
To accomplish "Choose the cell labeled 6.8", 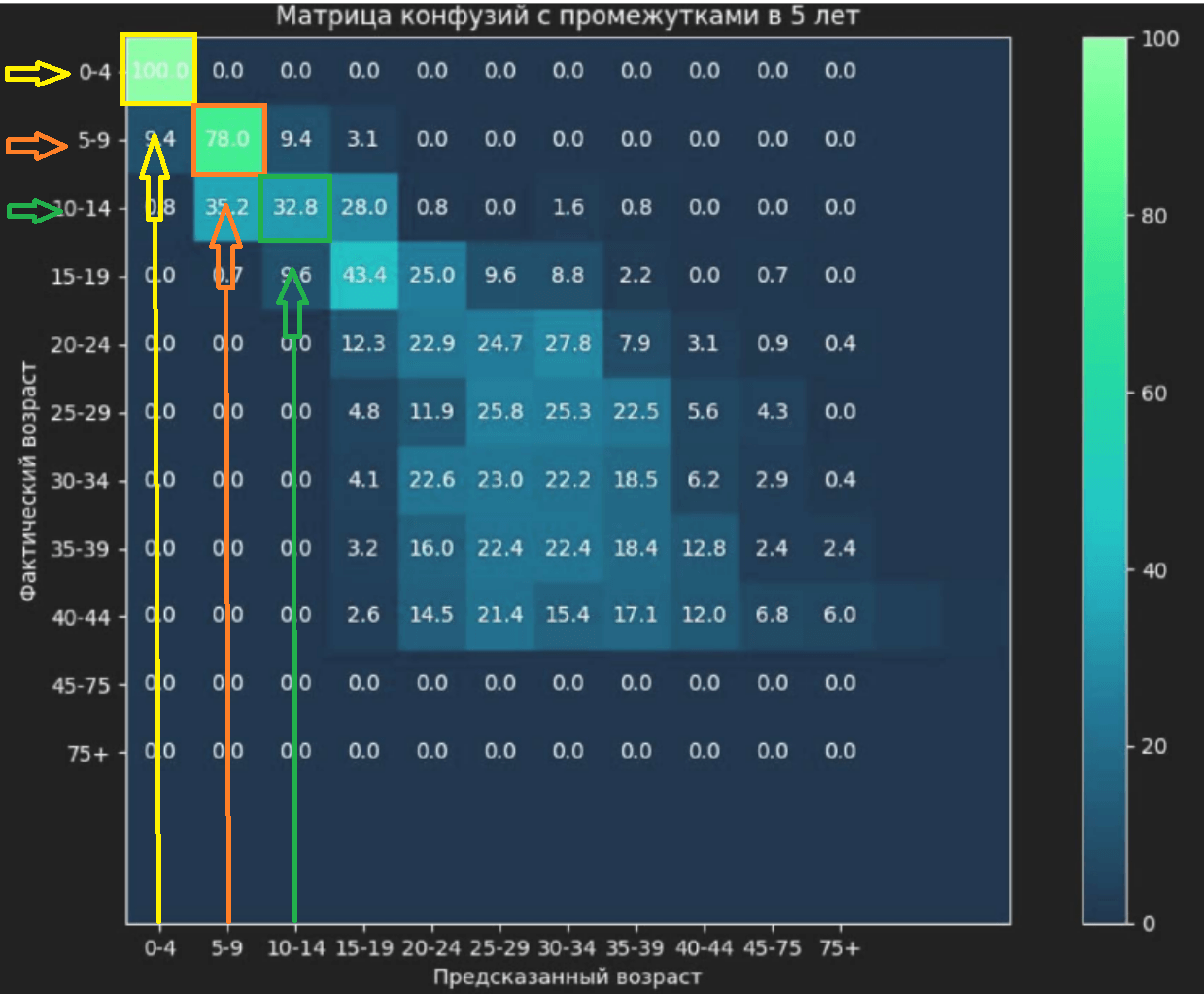I will pyautogui.click(x=772, y=615).
